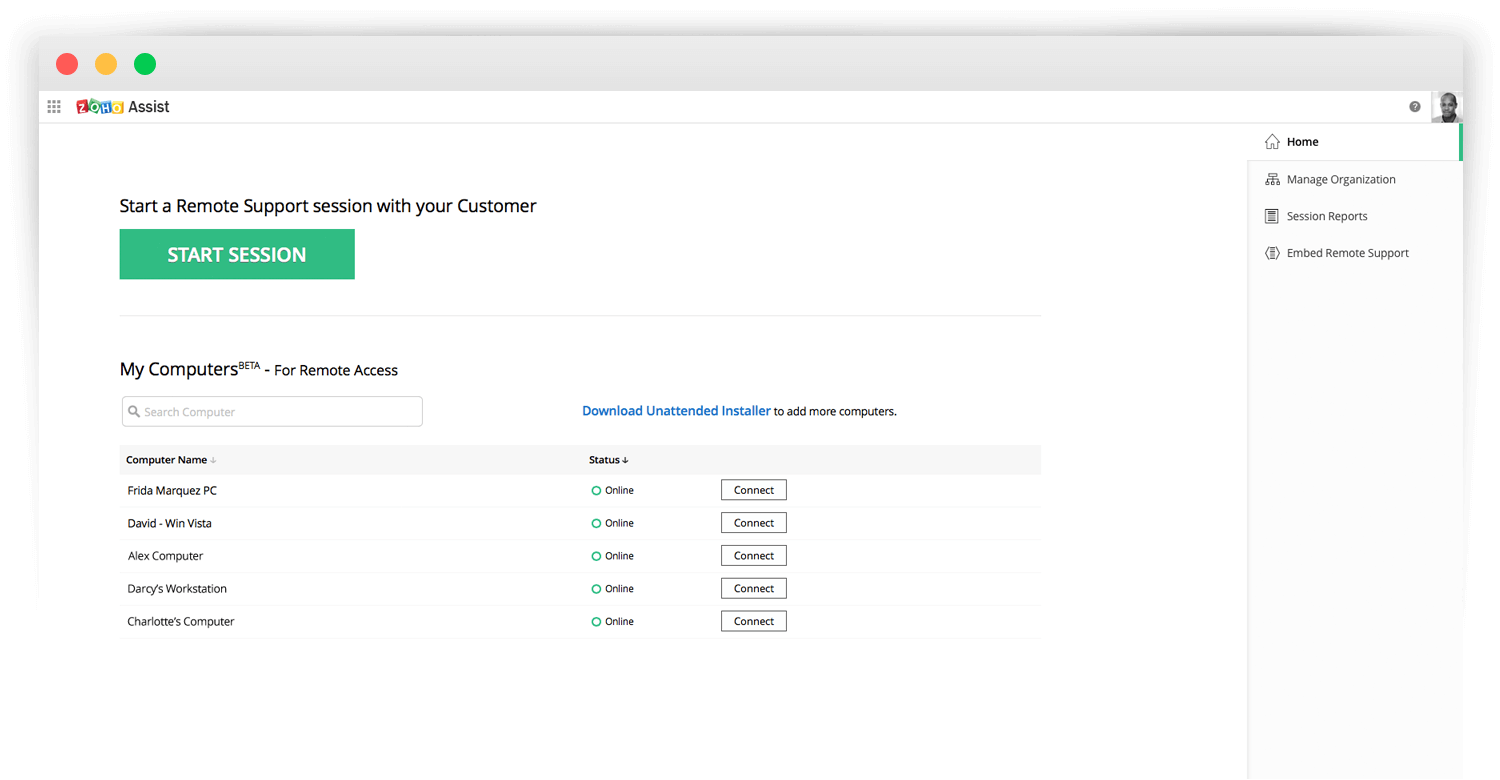The image size is (1500, 780).
Task: Open the Zoho apps grid launcher
Action: click(54, 107)
